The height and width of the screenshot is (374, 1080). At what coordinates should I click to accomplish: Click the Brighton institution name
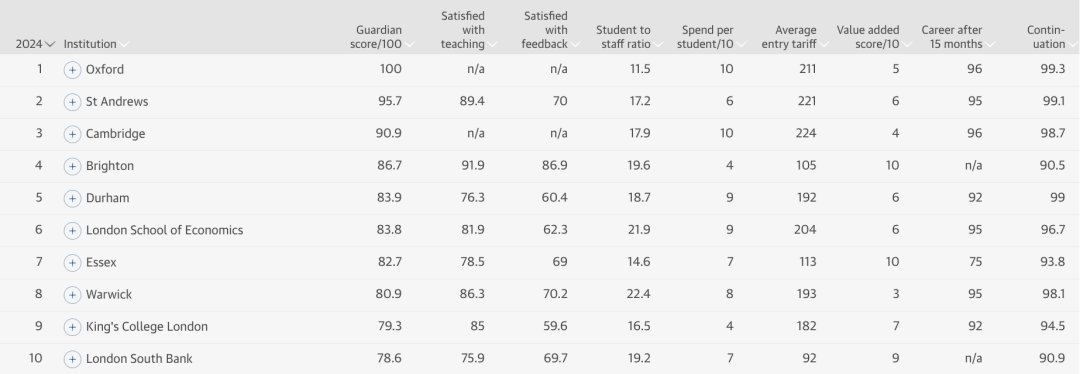(110, 166)
